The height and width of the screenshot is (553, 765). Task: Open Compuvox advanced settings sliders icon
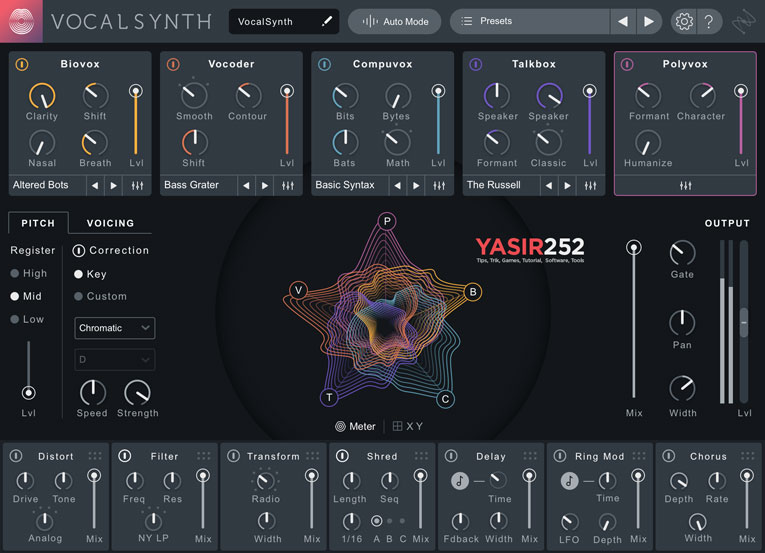[439, 185]
